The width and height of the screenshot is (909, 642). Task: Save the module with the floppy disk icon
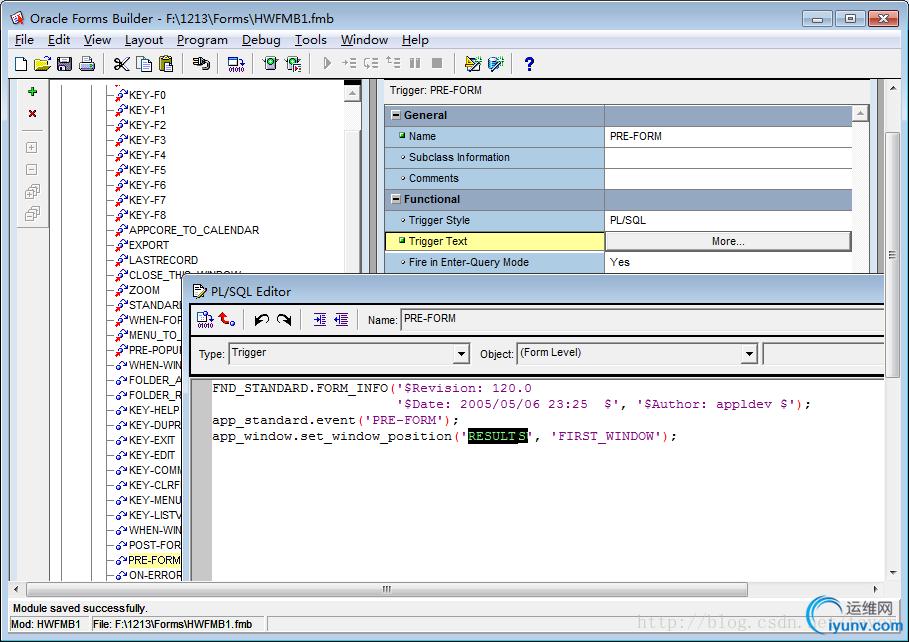pos(64,64)
